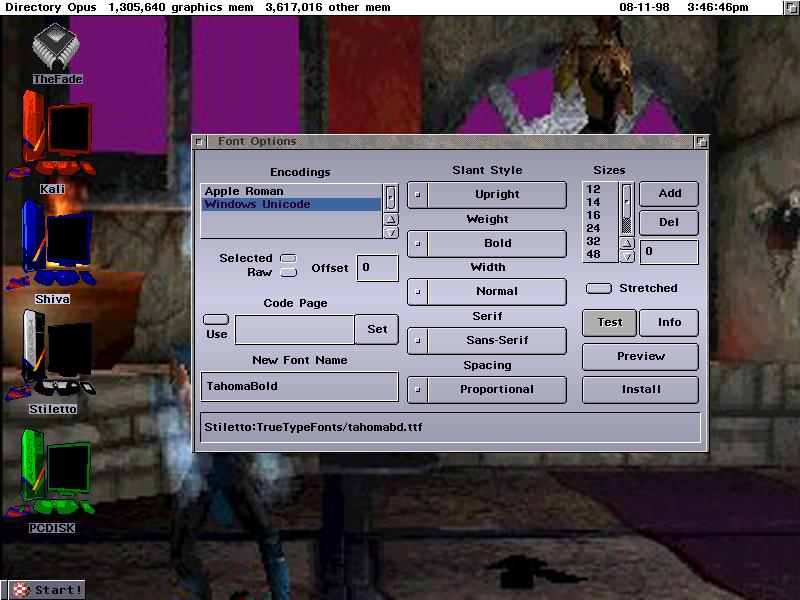Click the Code Page text field

coord(294,330)
